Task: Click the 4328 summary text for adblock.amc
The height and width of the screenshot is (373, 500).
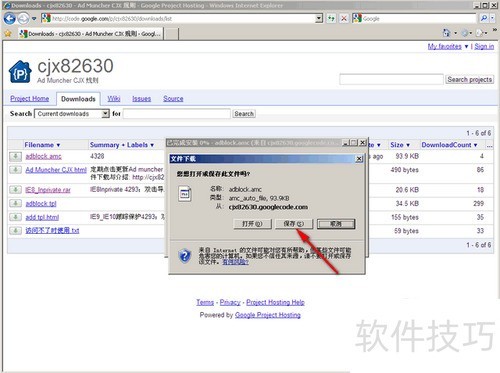Action: tap(97, 156)
